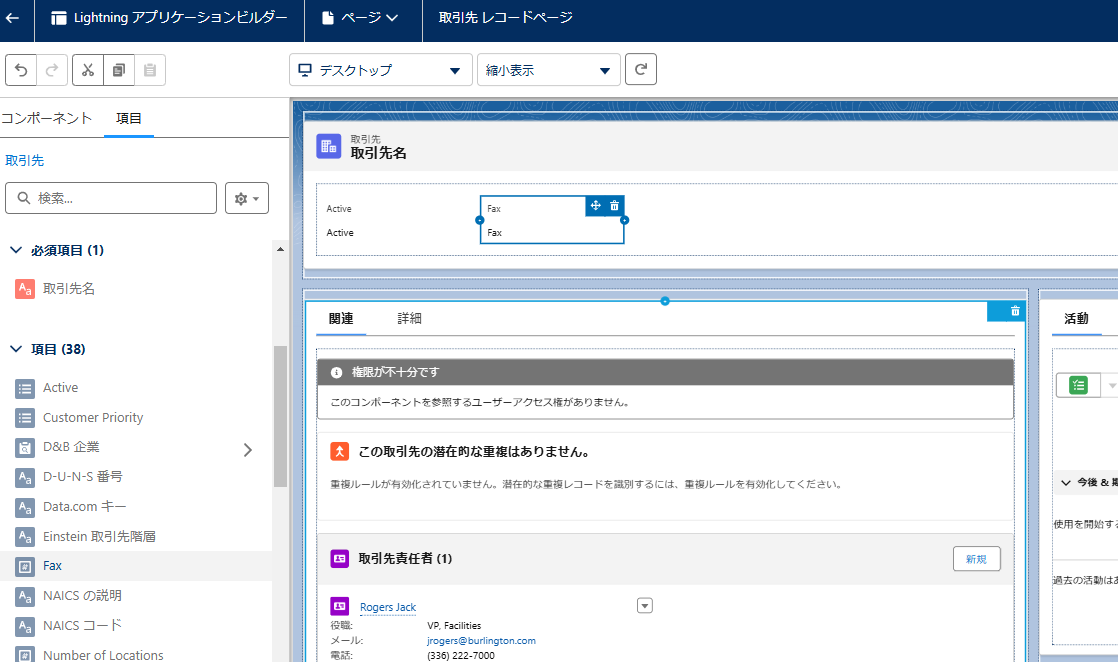The width and height of the screenshot is (1118, 662).
Task: Delete the Fax field component
Action: [x=615, y=205]
